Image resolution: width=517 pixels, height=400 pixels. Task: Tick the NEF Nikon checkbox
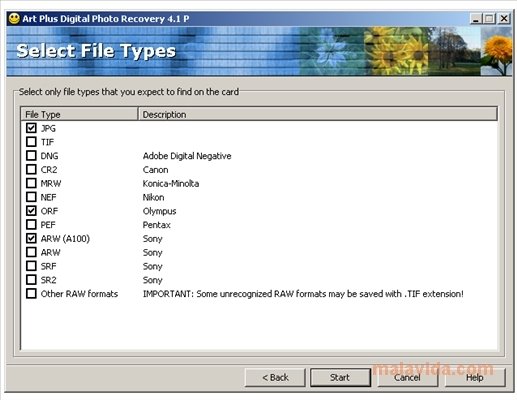pyautogui.click(x=31, y=197)
